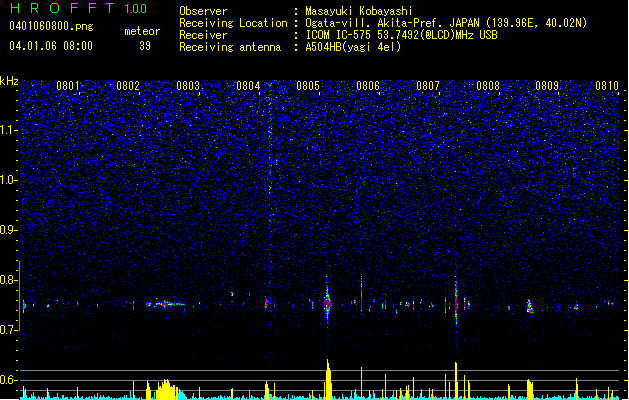The image size is (629, 400).
Task: Click the strong meteor echo after 0805
Action: (328, 302)
